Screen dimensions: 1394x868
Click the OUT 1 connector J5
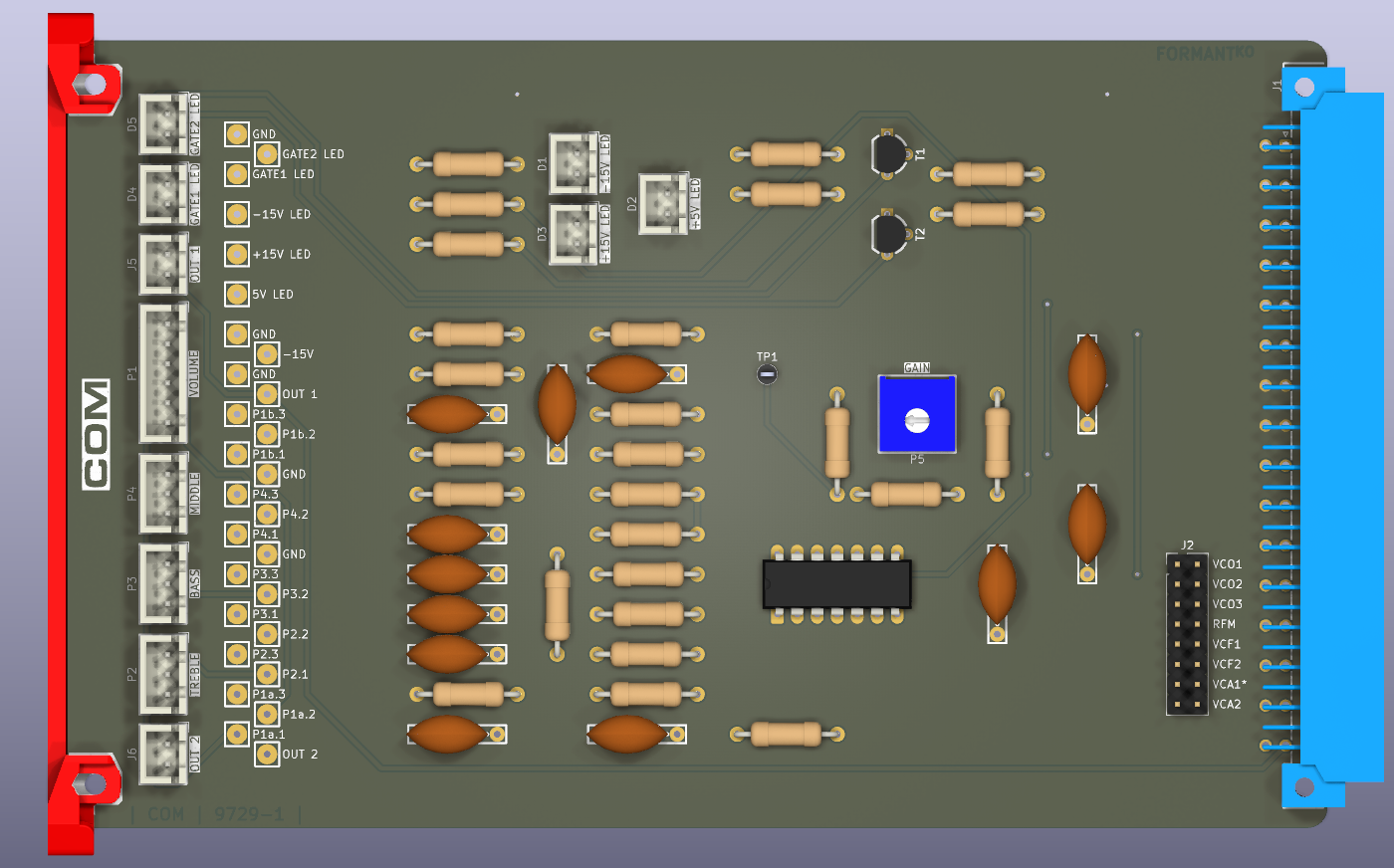click(x=163, y=264)
